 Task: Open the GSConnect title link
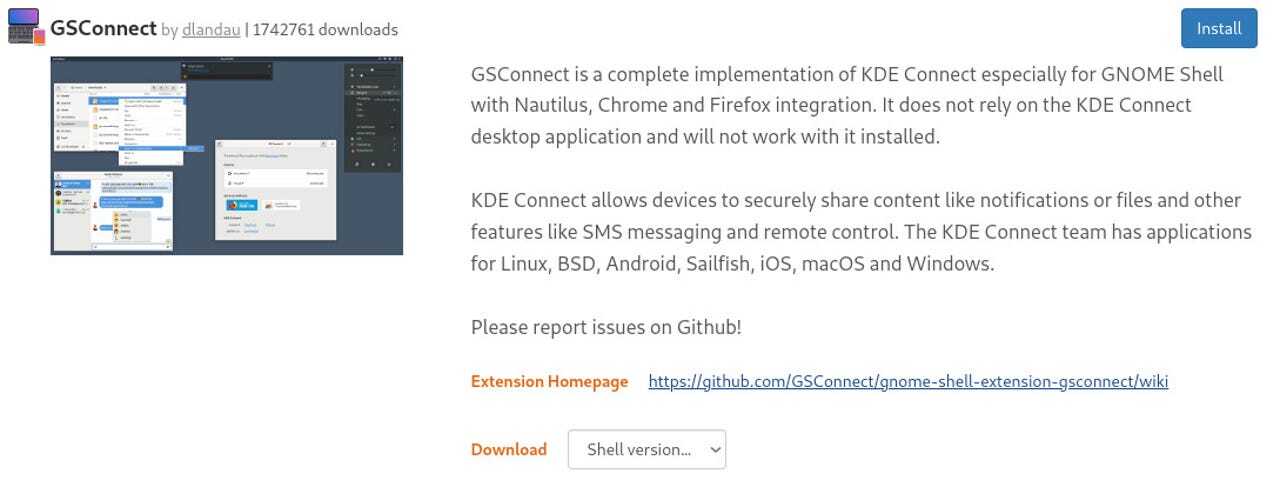click(x=103, y=29)
